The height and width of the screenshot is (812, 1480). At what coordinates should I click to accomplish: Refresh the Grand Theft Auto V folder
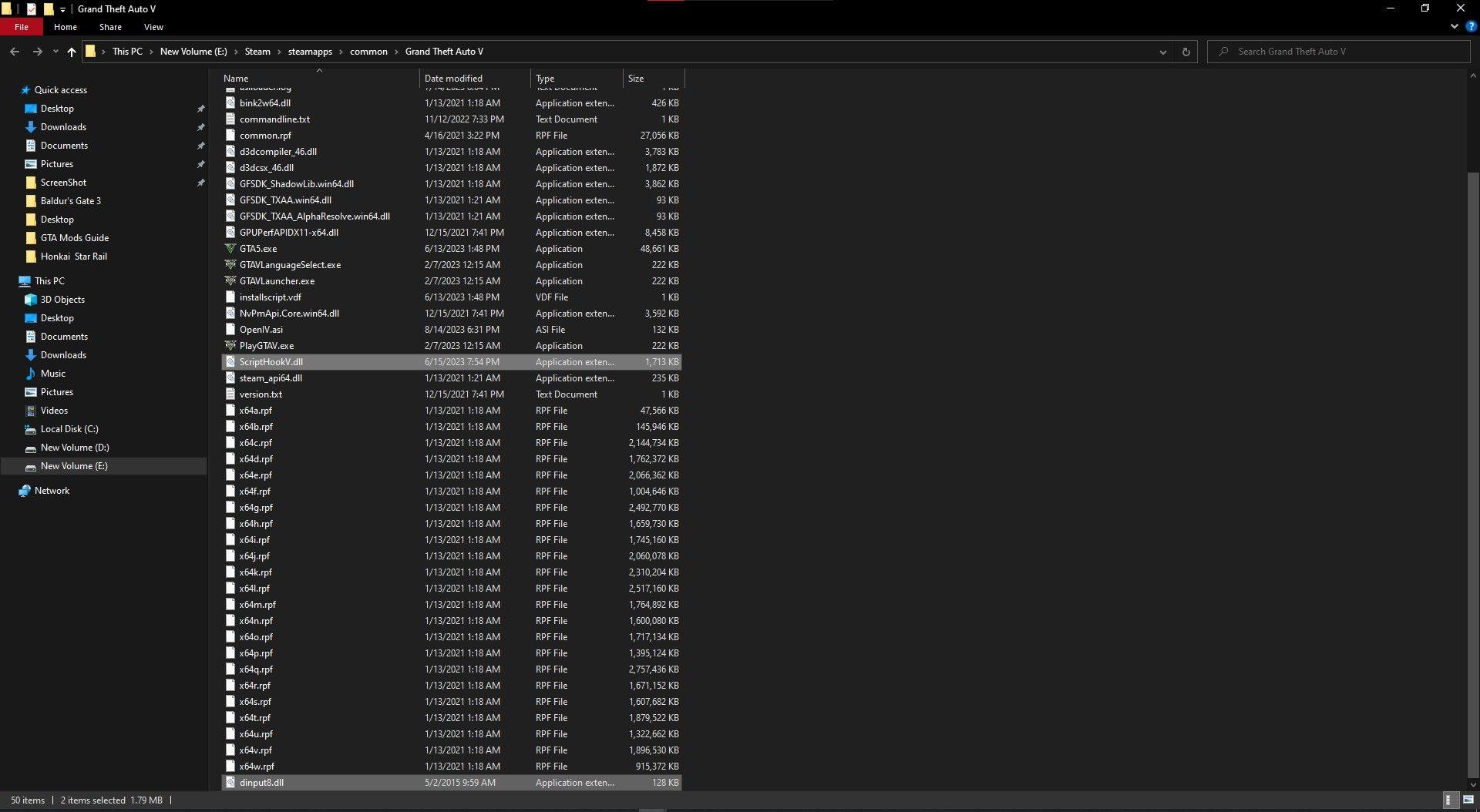tap(1186, 52)
